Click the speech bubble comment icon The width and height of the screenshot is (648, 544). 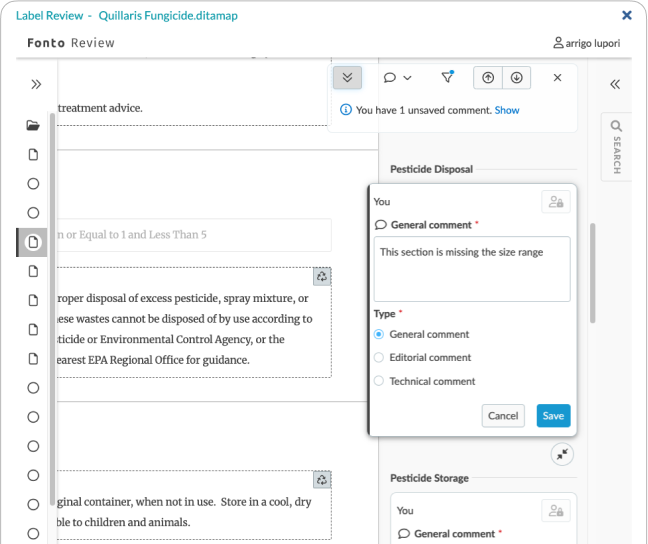click(389, 78)
